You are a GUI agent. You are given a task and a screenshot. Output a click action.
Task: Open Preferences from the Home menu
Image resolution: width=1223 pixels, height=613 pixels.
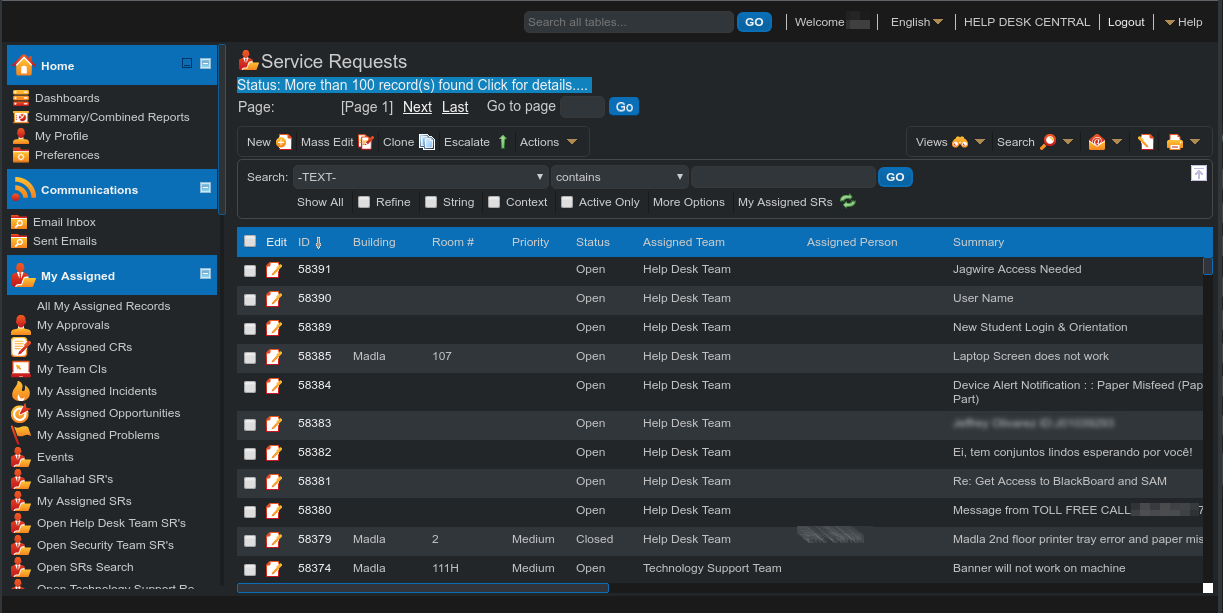pos(67,155)
